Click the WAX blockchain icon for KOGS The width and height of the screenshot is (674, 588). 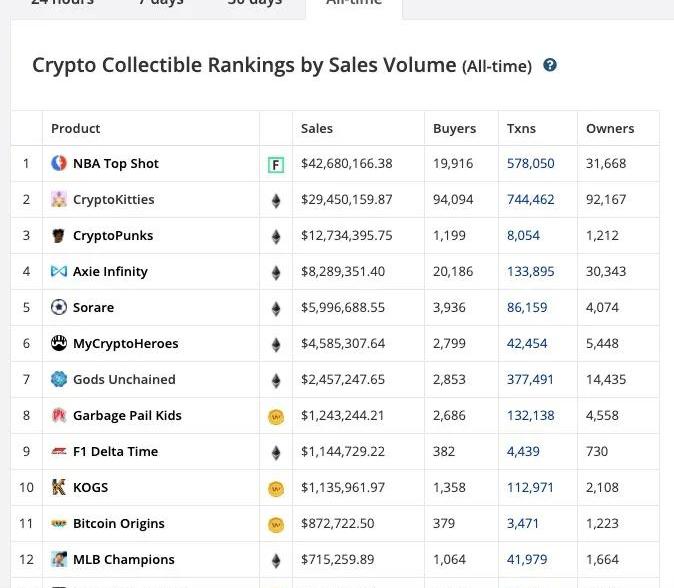276,488
